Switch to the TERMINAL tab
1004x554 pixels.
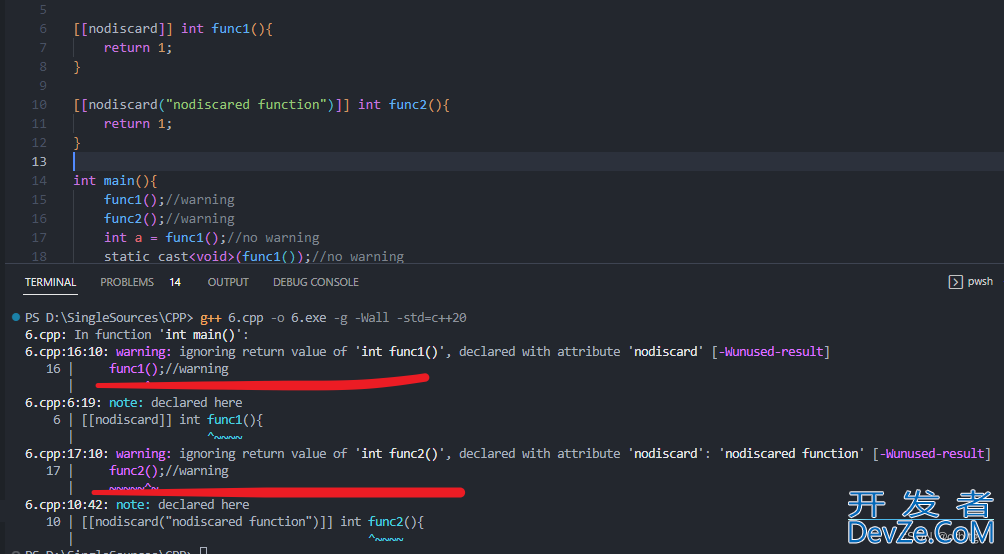pyautogui.click(x=51, y=282)
